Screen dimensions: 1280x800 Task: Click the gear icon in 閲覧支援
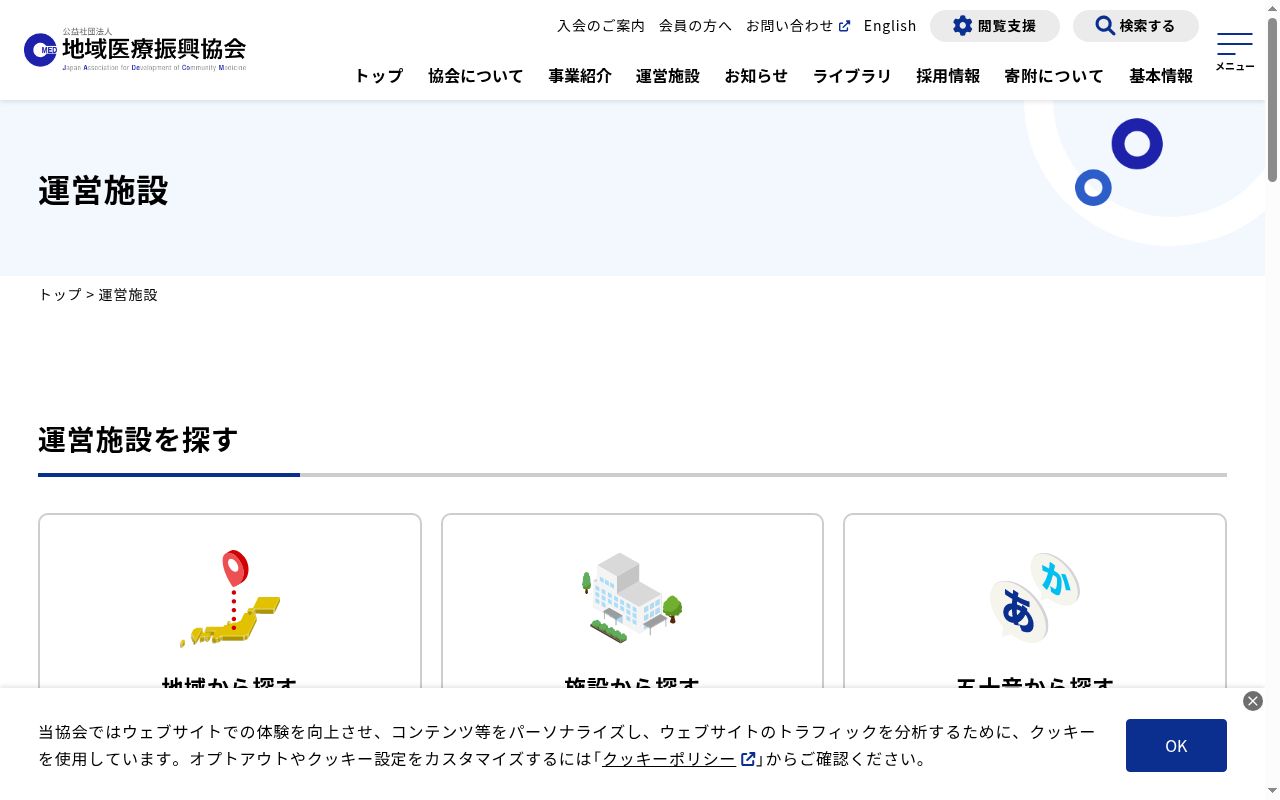(x=962, y=26)
